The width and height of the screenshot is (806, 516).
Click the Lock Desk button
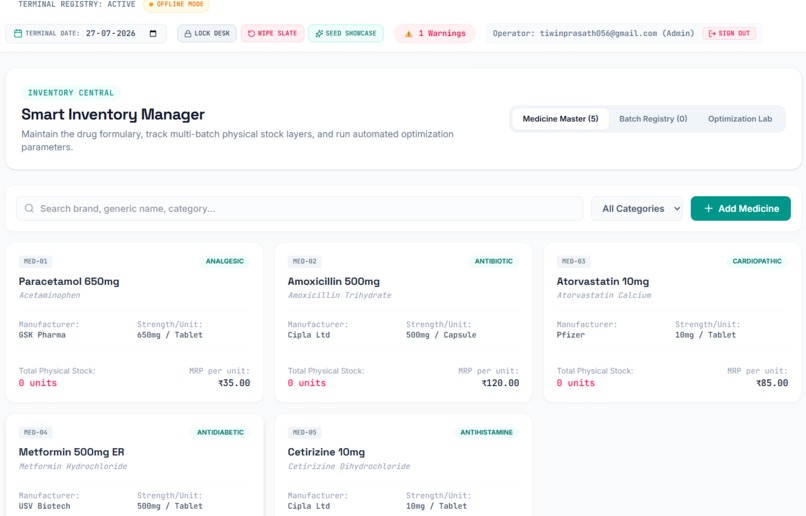click(x=207, y=33)
